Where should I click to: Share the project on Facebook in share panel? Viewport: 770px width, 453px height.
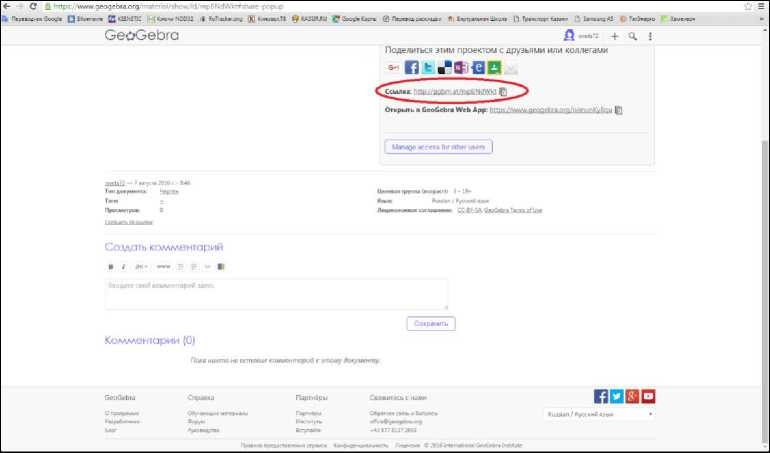(x=412, y=67)
